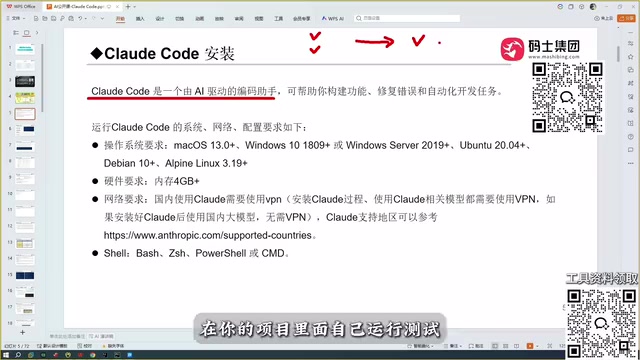Image resolution: width=640 pixels, height=360 pixels.
Task: Click the save icon in quick toolbar
Action: (x=53, y=18)
